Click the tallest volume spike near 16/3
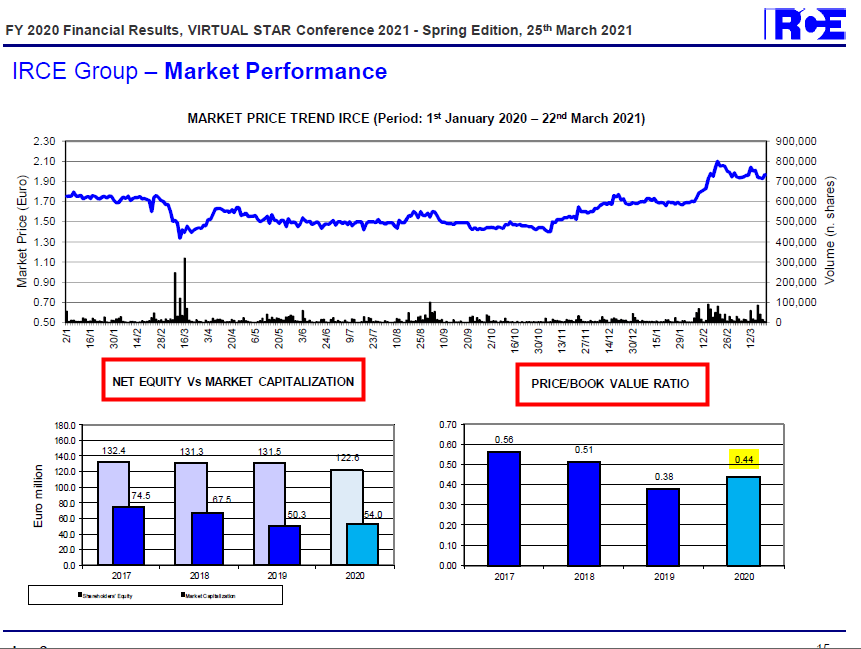 (x=185, y=290)
